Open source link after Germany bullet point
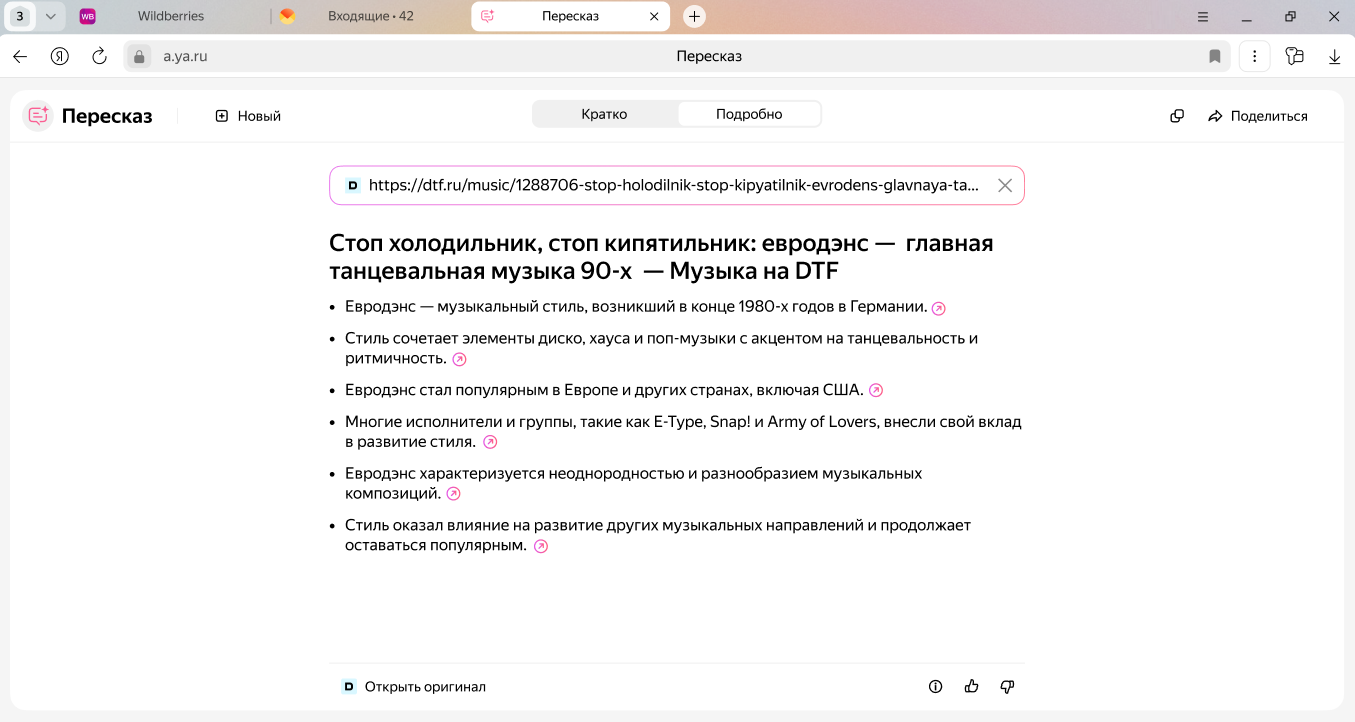 (x=938, y=308)
